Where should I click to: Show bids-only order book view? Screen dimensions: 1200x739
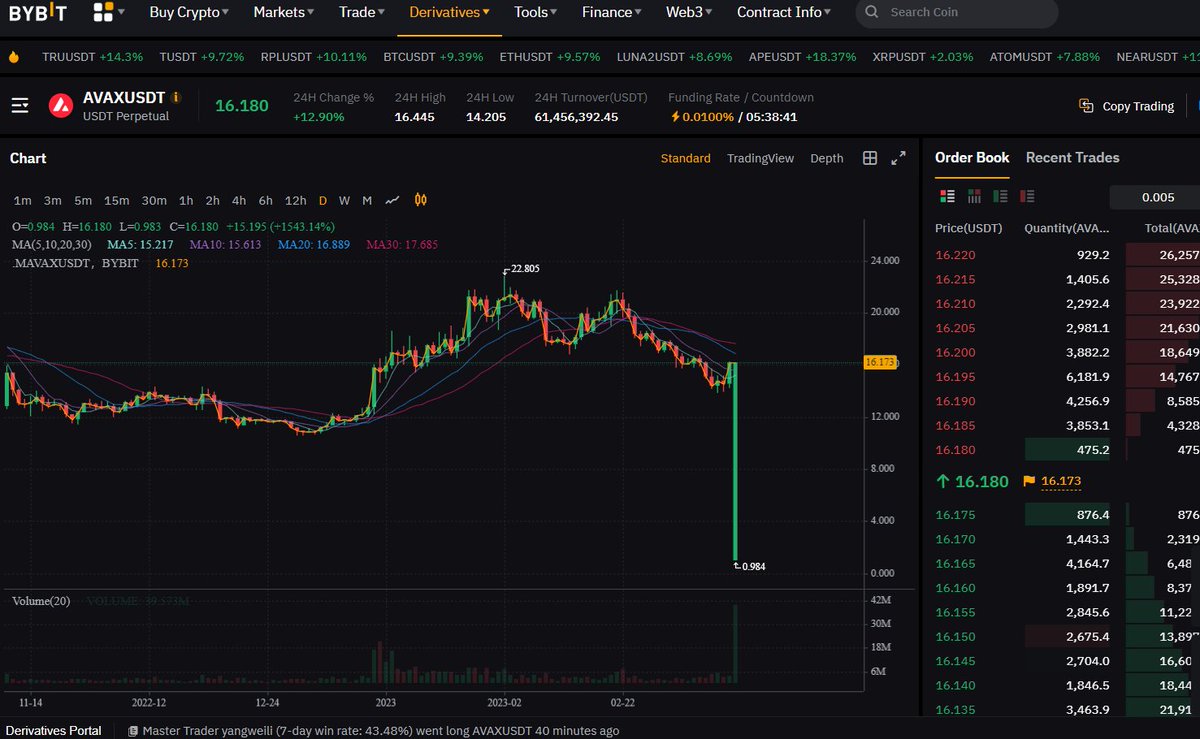coord(1001,196)
